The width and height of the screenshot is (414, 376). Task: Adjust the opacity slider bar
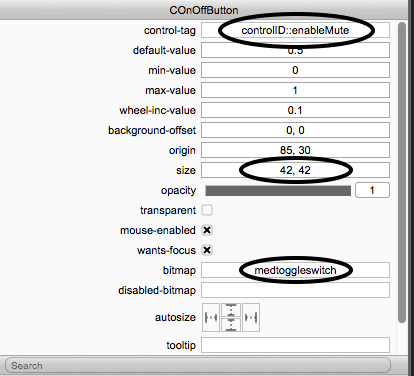pos(278,191)
